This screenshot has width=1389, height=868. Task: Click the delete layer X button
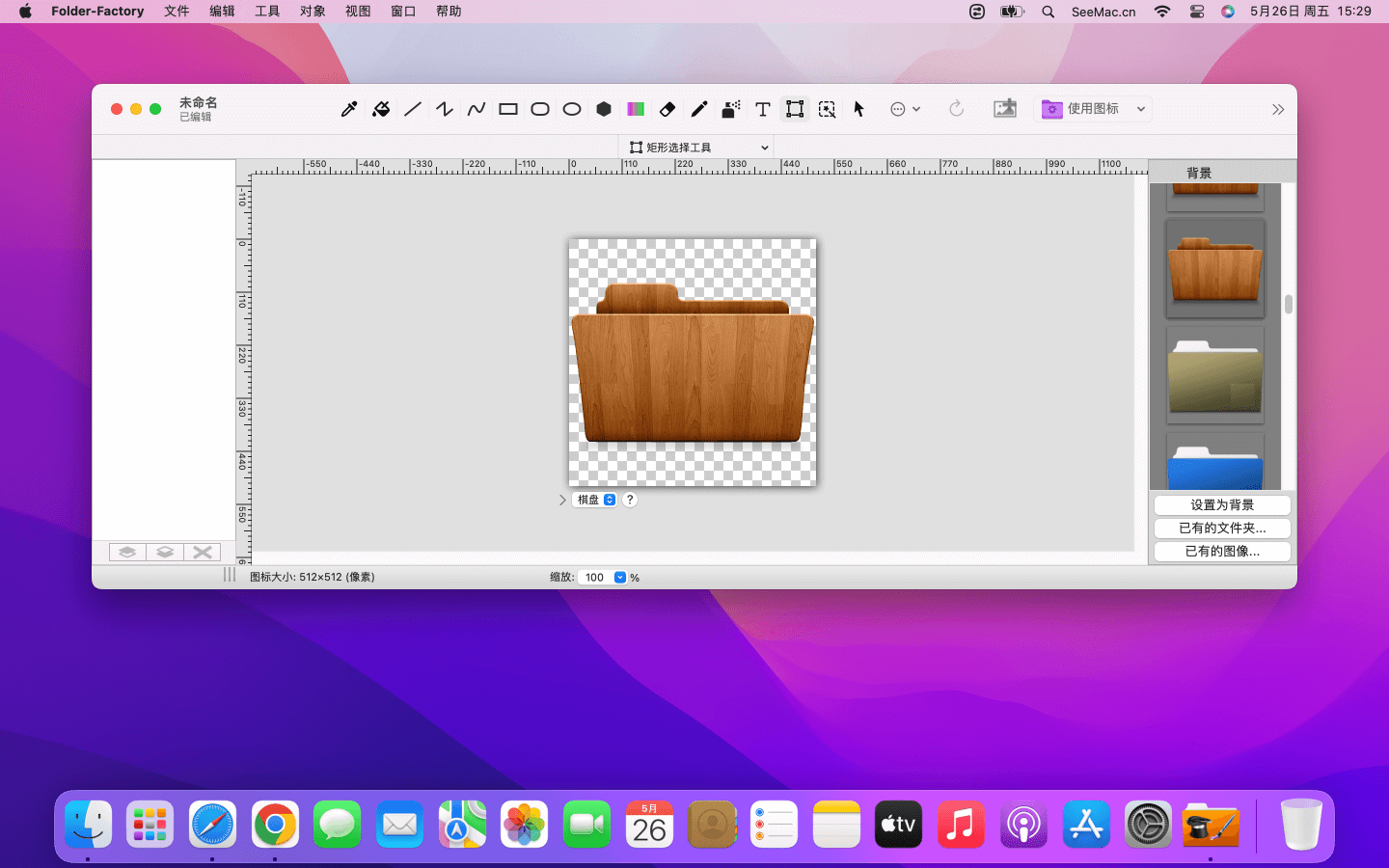point(203,553)
